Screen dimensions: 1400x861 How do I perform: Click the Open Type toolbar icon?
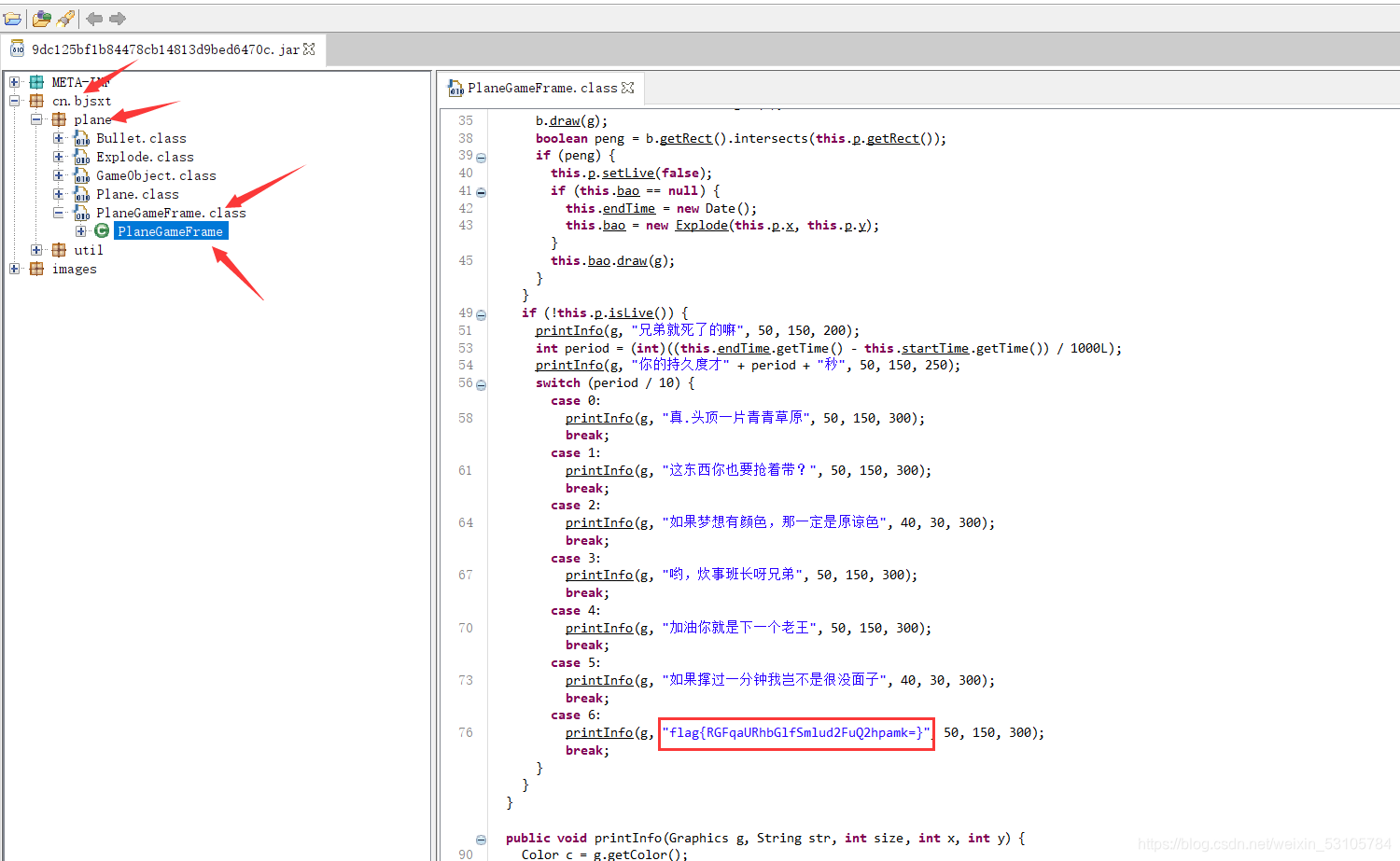pyautogui.click(x=41, y=19)
